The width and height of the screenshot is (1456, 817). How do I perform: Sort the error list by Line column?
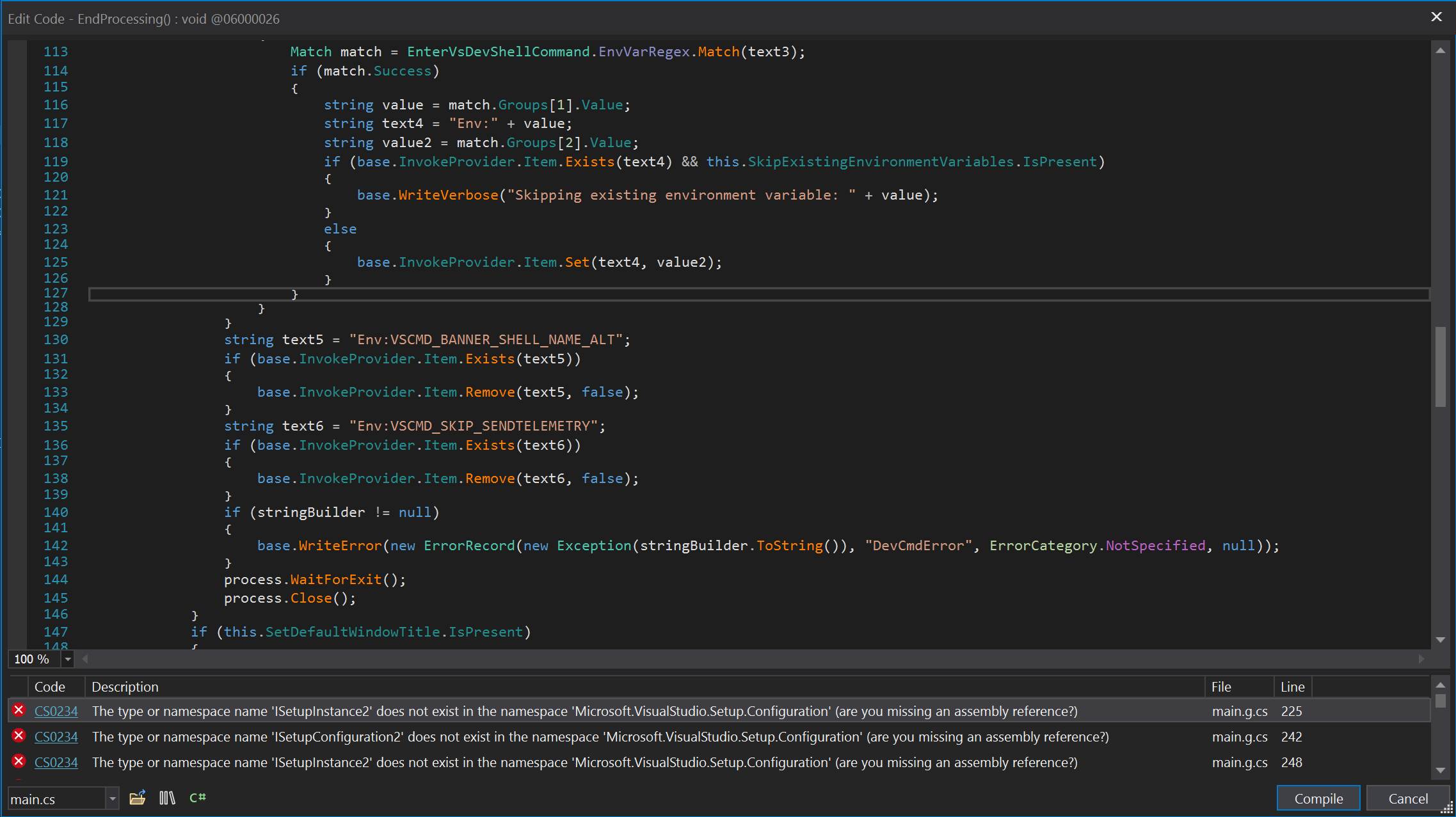tap(1292, 686)
